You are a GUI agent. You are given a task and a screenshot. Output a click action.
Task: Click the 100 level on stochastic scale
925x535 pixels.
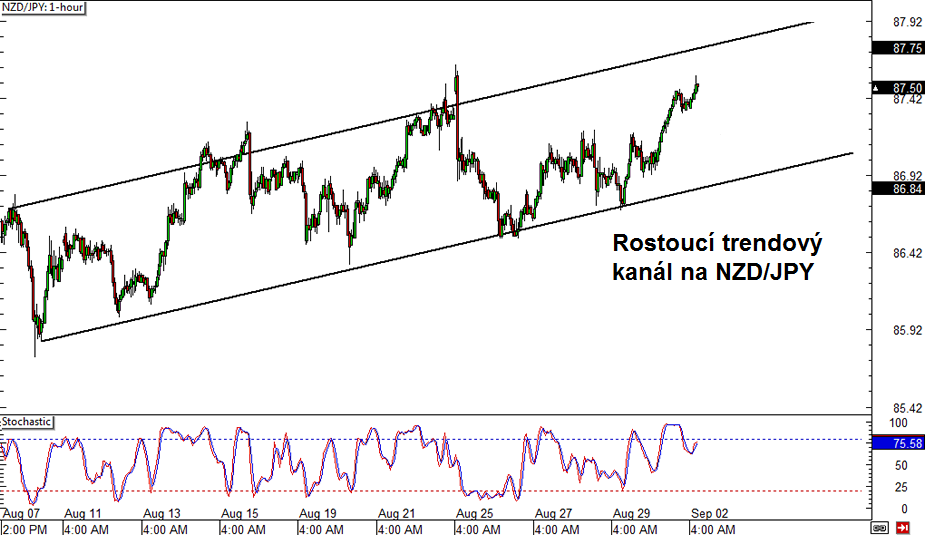[898, 423]
